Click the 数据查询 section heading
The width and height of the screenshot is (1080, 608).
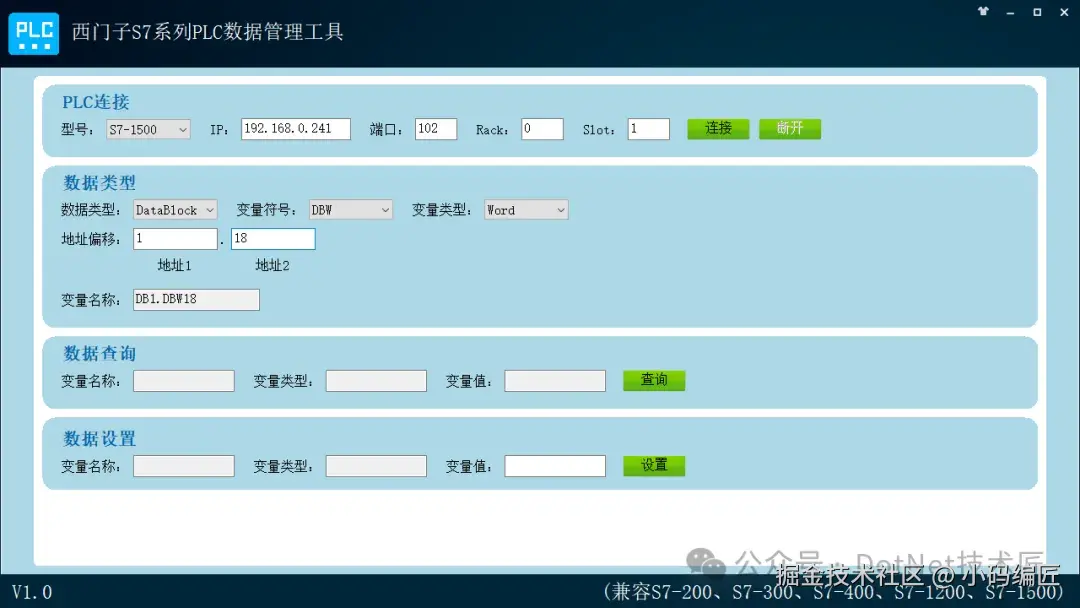click(x=99, y=353)
